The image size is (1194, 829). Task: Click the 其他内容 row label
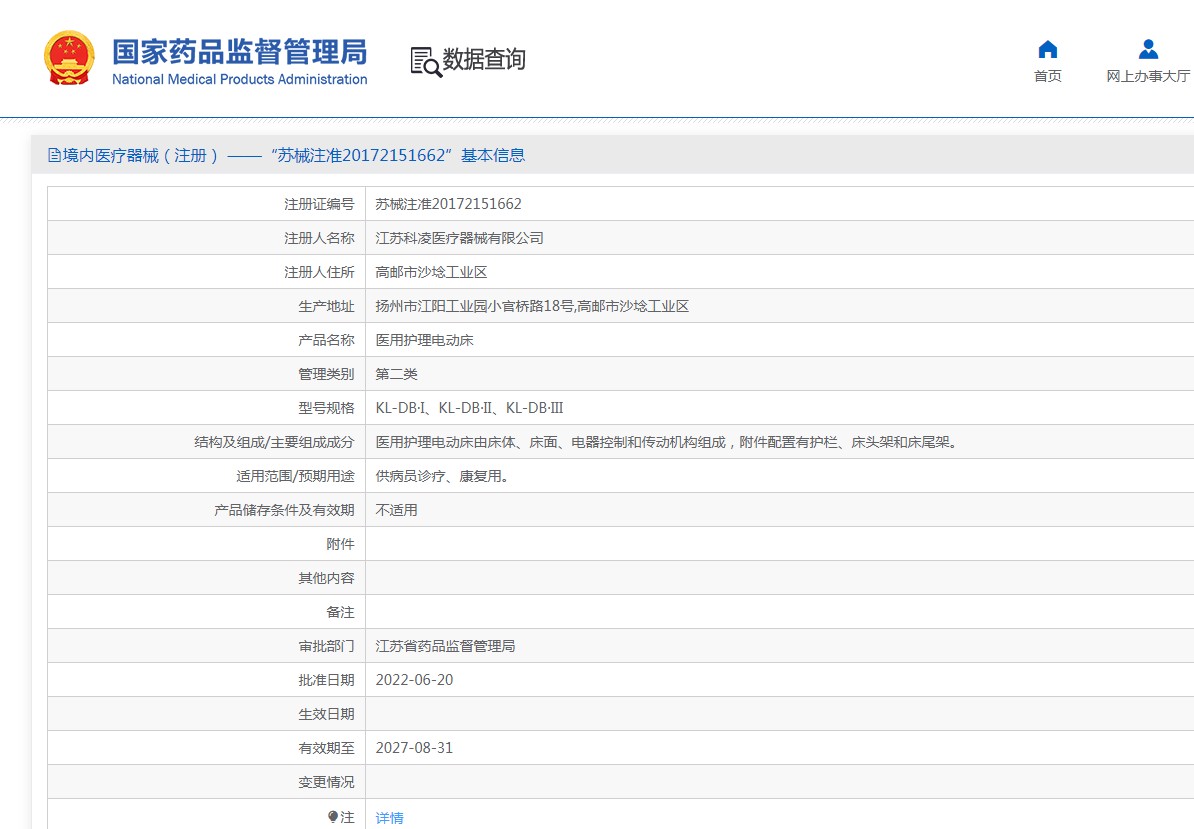pyautogui.click(x=326, y=578)
